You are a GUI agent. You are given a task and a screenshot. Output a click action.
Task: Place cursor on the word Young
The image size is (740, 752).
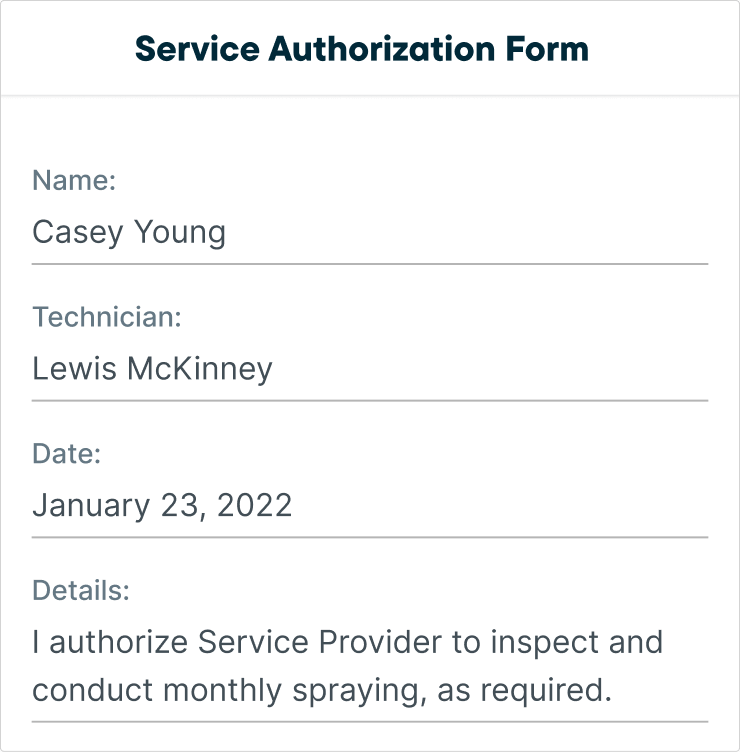(x=179, y=233)
